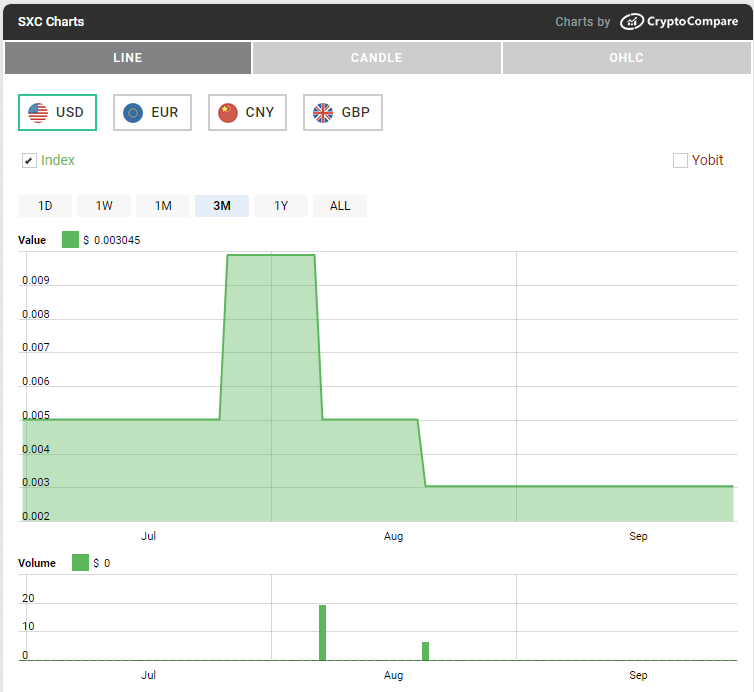Show ALL time price history
Screen dimensions: 754x692
(x=340, y=206)
